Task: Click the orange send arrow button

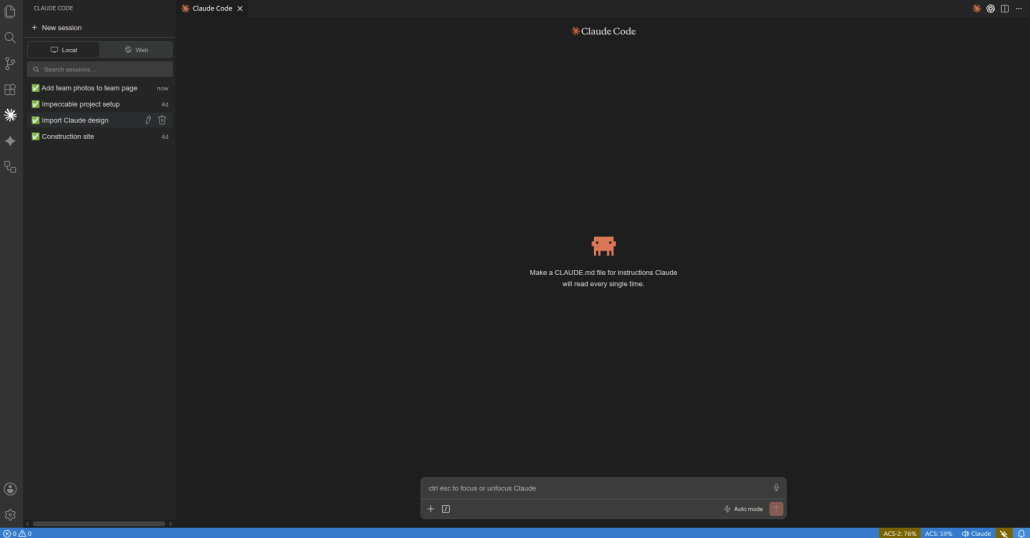Action: click(x=776, y=509)
